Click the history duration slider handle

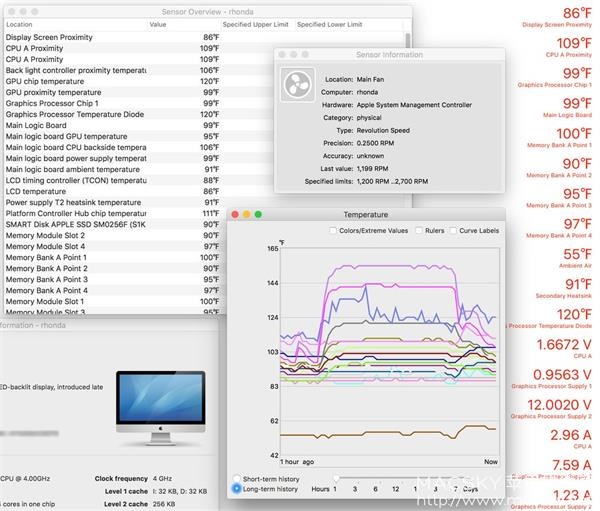tap(336, 478)
